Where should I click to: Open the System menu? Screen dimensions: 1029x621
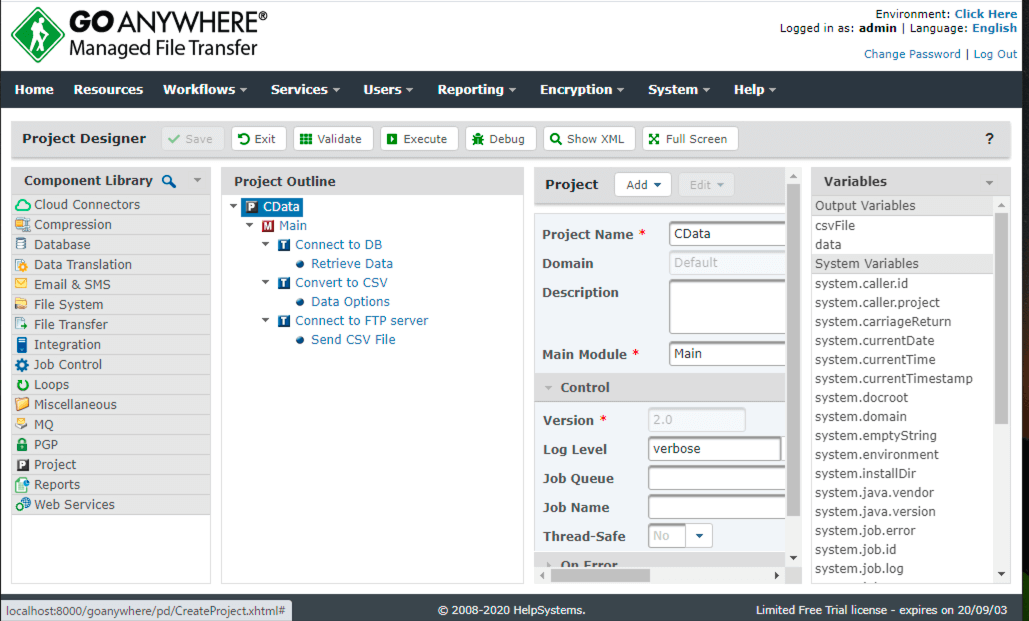pos(679,89)
